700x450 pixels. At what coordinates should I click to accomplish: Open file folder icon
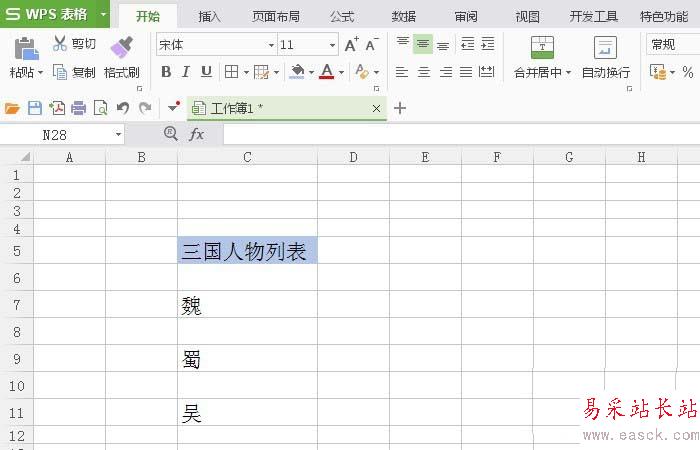[x=12, y=108]
